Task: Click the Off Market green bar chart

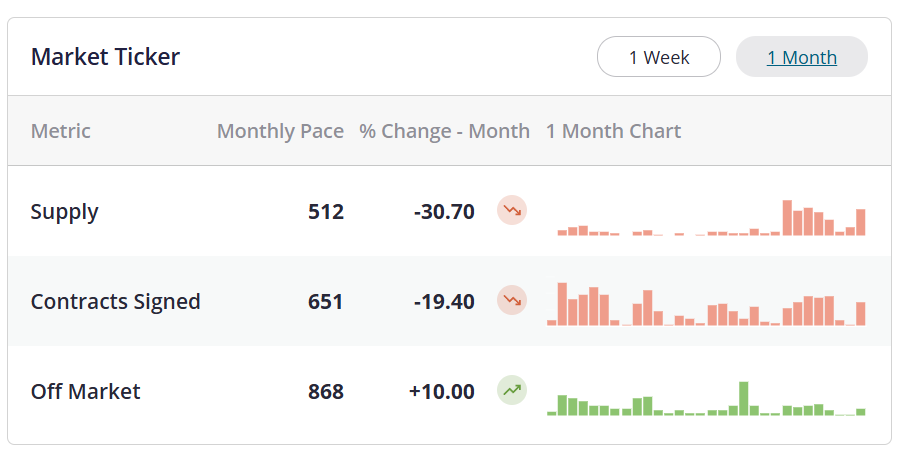Action: [x=706, y=400]
